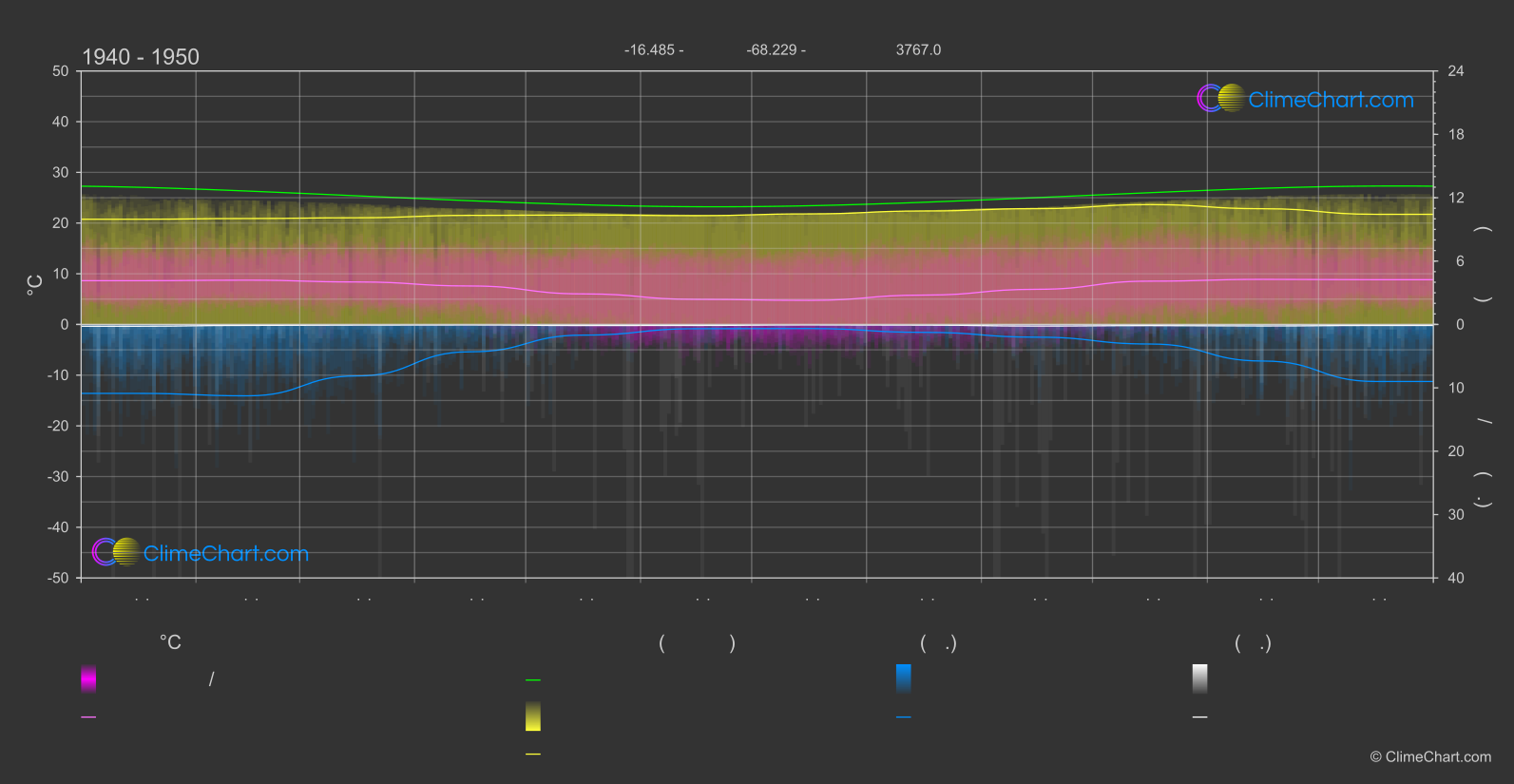Click the rotated '°C' left axis label

[x=35, y=285]
